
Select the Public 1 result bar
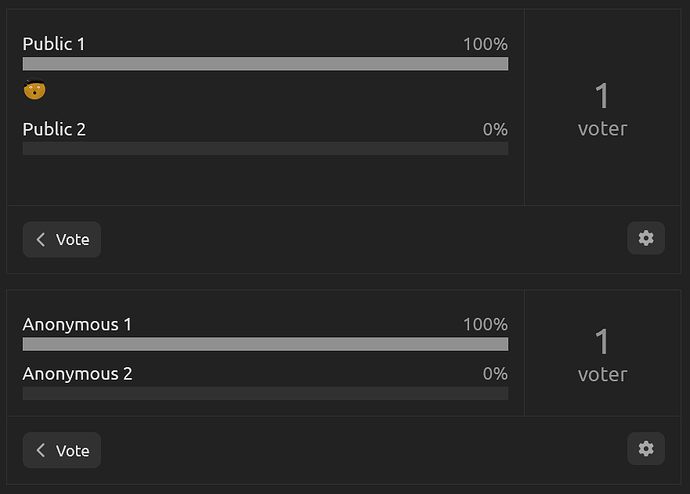(x=265, y=64)
